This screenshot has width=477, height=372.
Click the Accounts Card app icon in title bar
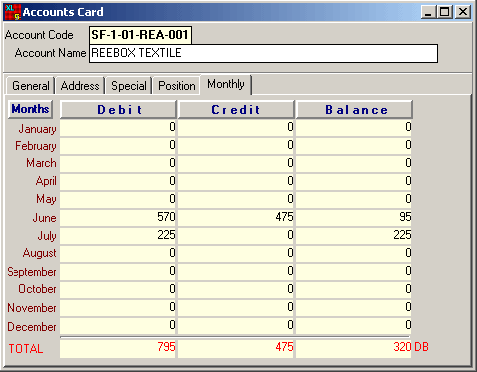click(13, 12)
